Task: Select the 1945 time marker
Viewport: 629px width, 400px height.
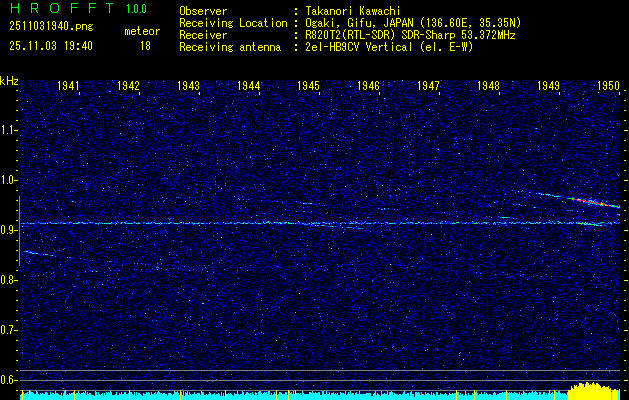Action: point(309,87)
